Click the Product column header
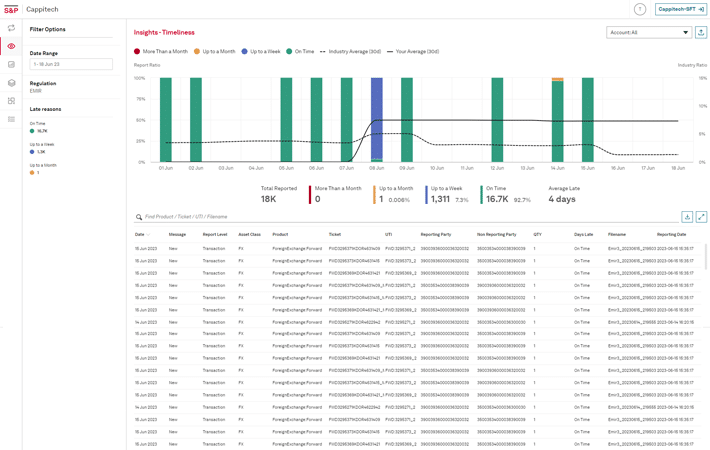The width and height of the screenshot is (710, 450). (280, 235)
